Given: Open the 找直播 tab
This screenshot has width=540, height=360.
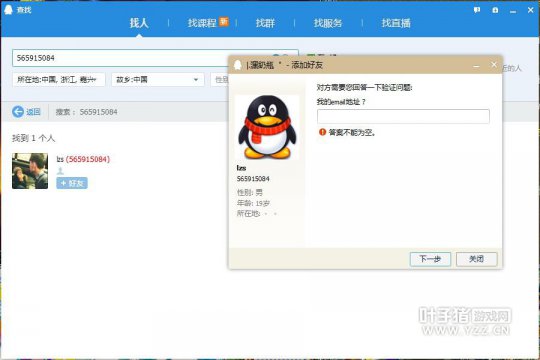Looking at the screenshot, I should pos(396,23).
